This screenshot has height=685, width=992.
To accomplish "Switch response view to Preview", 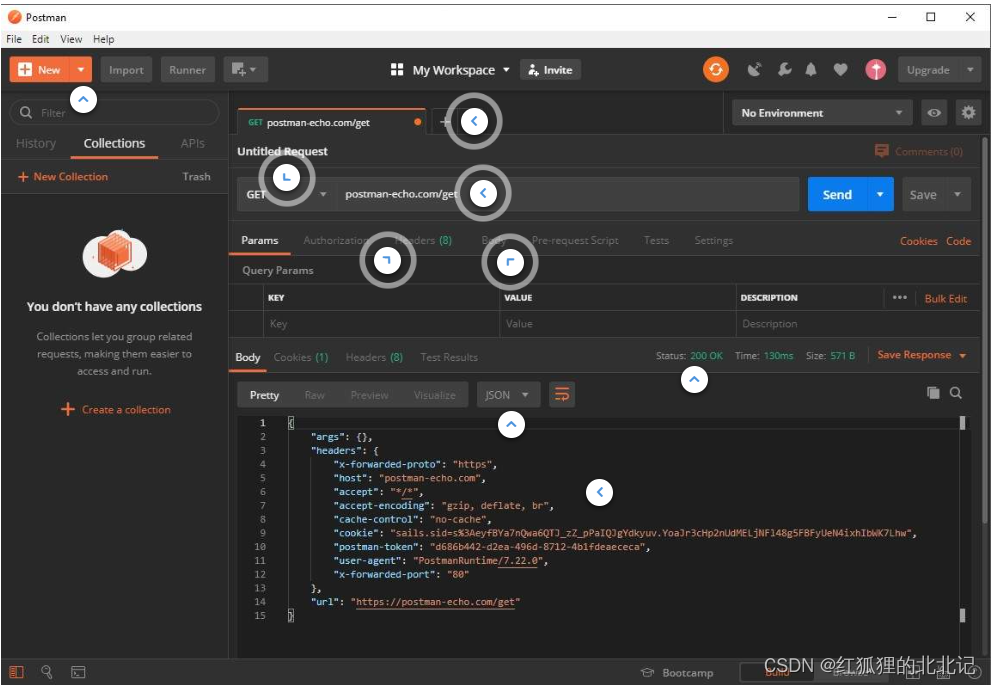I will point(369,395).
